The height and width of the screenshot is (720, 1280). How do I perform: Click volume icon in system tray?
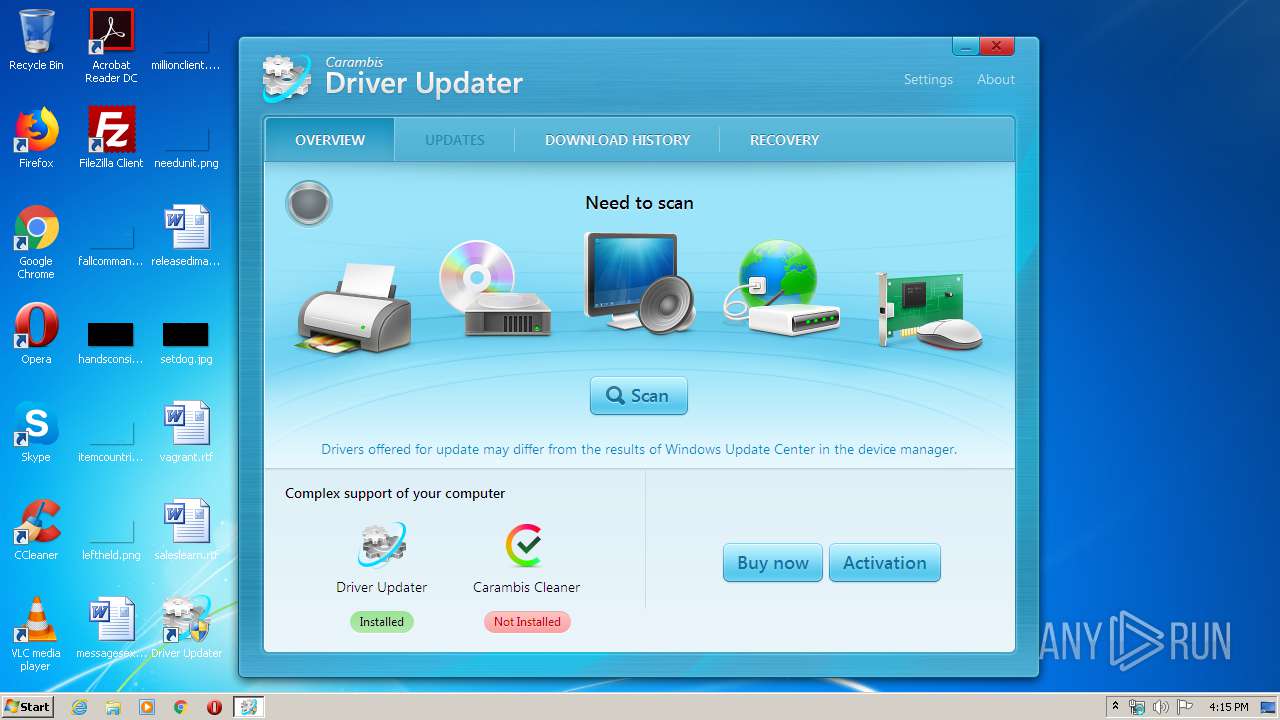pyautogui.click(x=1160, y=707)
